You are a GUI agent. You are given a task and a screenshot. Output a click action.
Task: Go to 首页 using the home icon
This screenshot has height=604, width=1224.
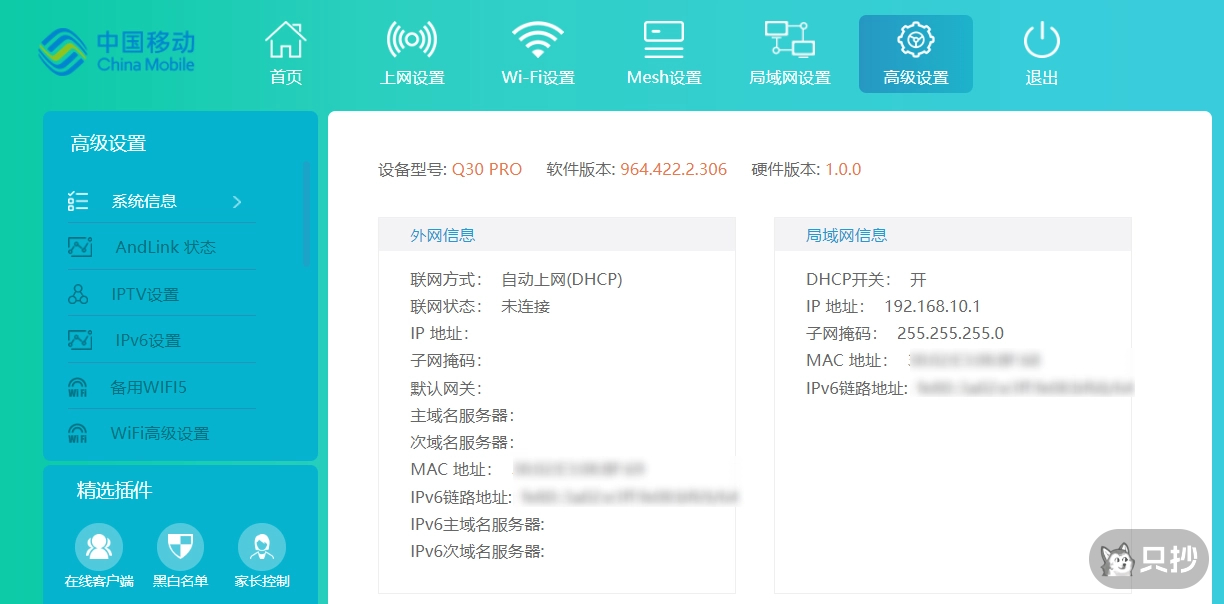tap(285, 38)
